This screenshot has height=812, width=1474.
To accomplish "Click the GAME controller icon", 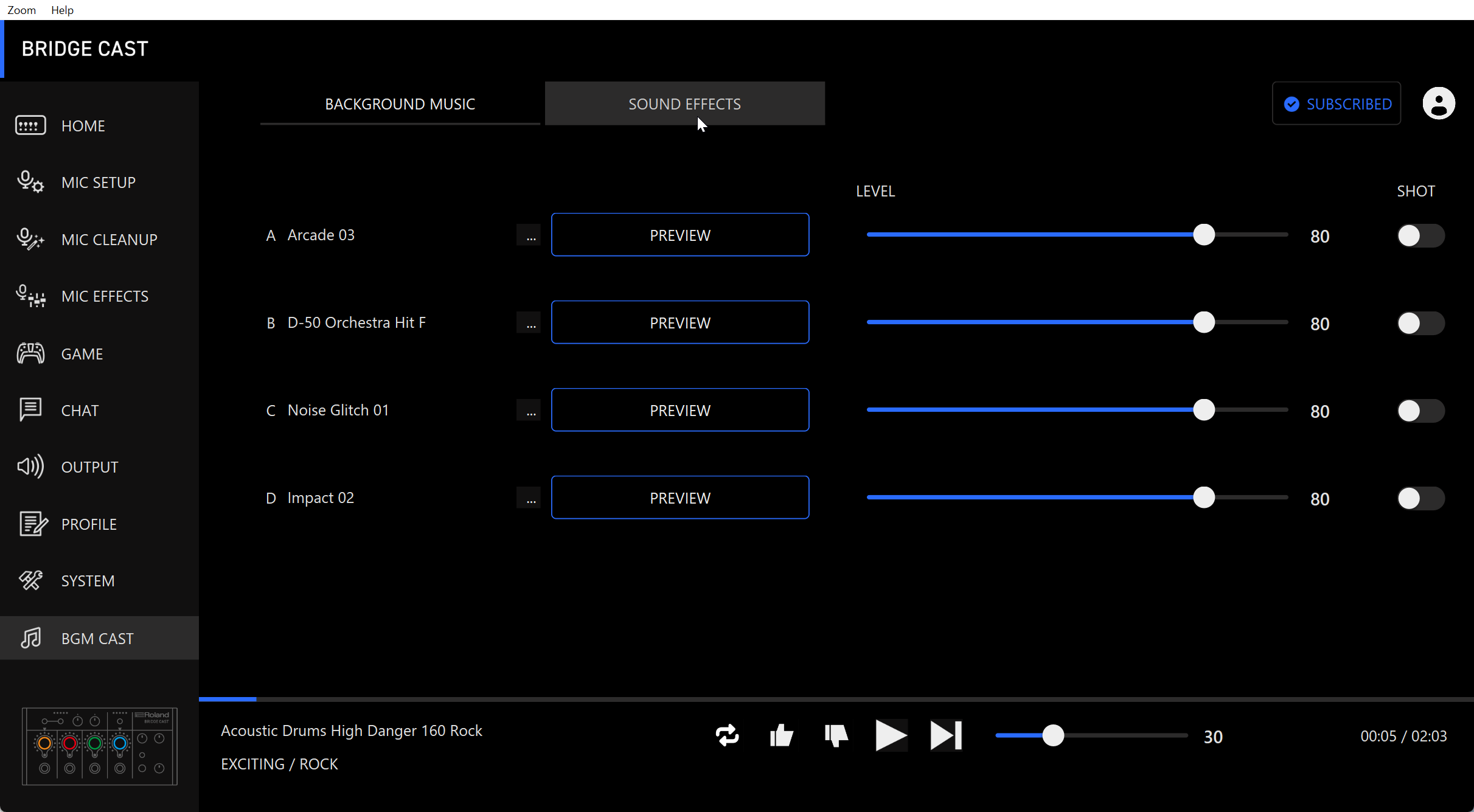I will pyautogui.click(x=30, y=353).
